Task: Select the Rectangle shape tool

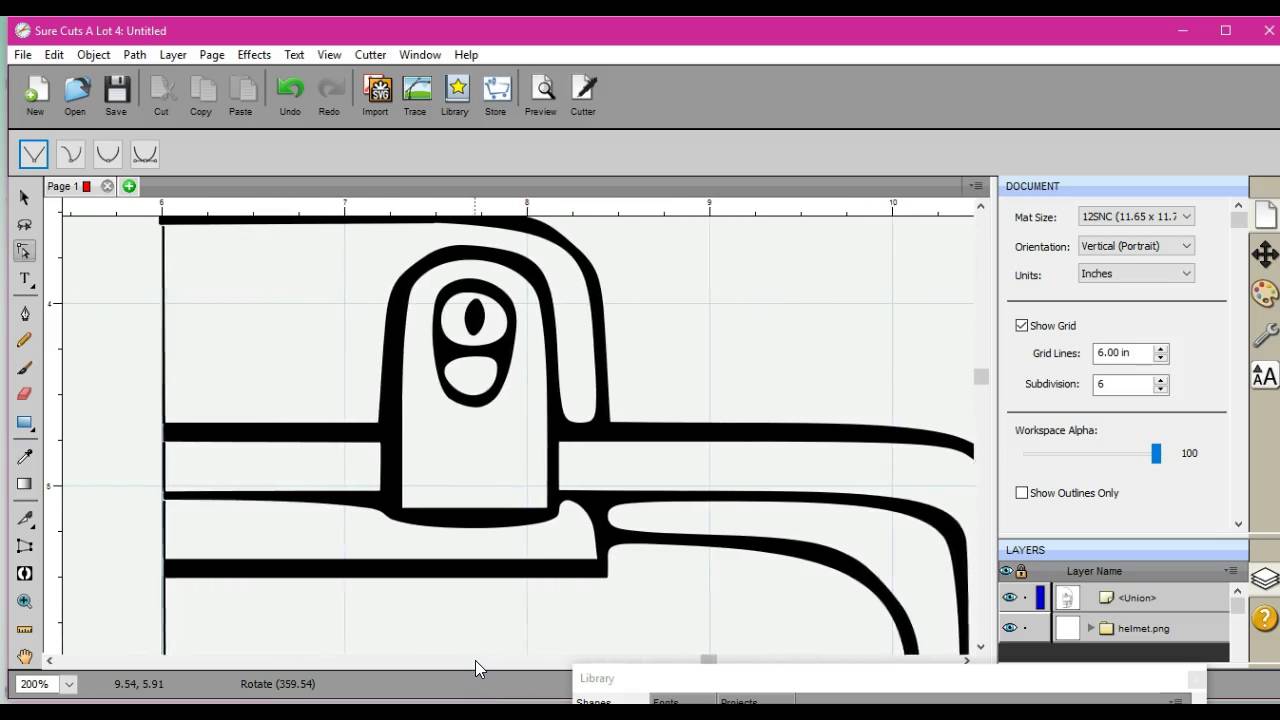Action: [25, 423]
